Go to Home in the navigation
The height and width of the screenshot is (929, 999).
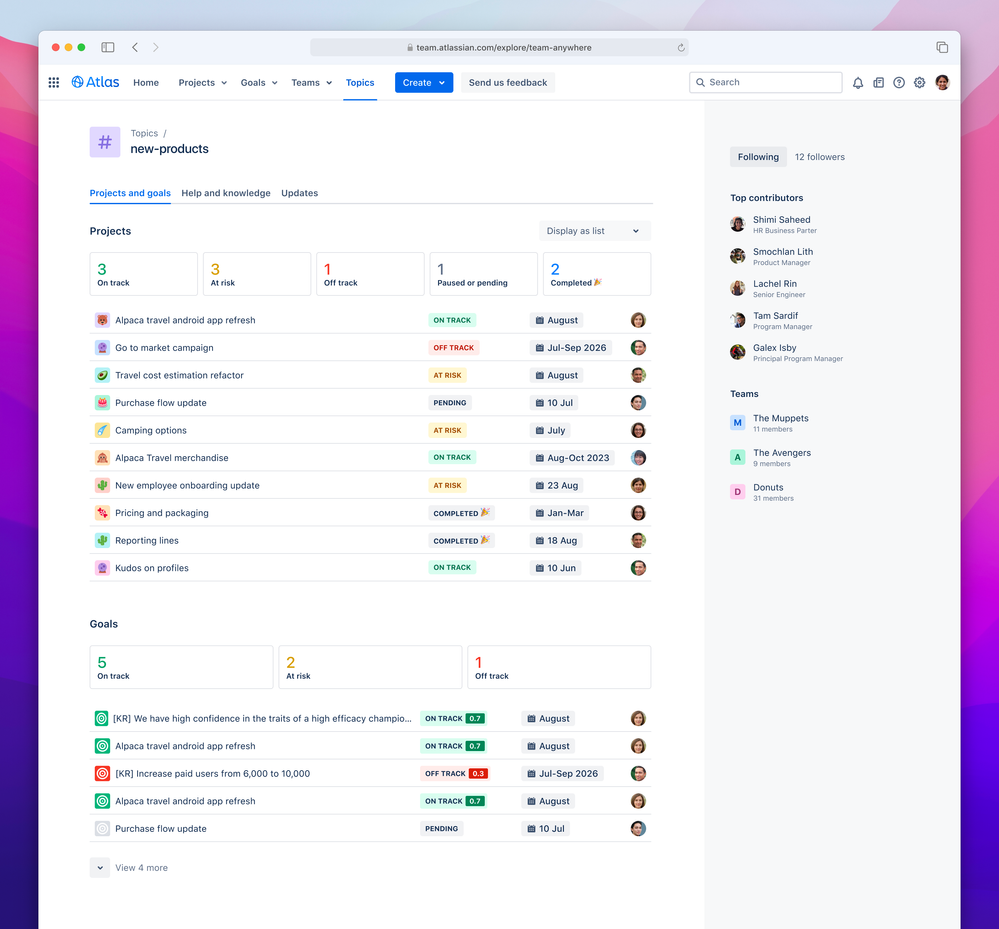click(146, 83)
